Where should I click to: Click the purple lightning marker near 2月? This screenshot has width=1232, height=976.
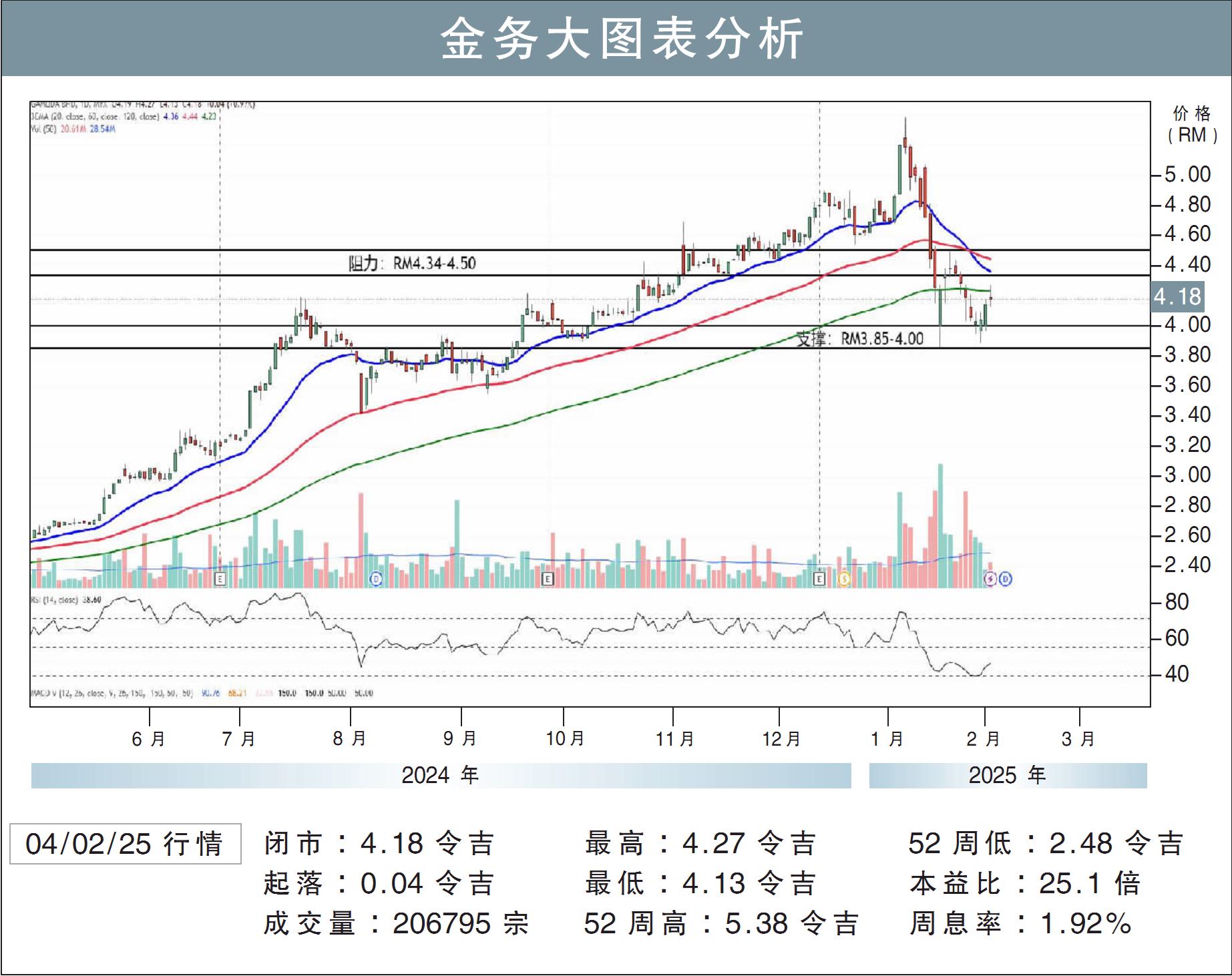pyautogui.click(x=990, y=579)
